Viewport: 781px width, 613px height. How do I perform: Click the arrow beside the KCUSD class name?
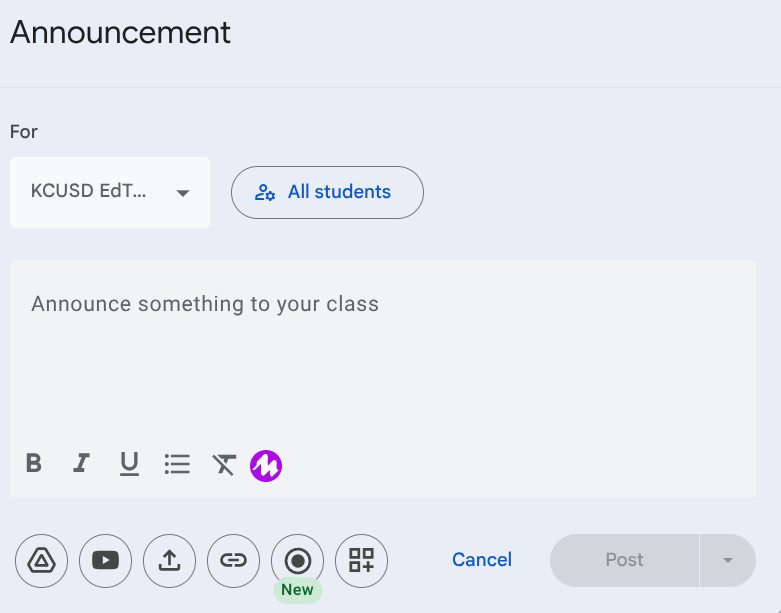[x=183, y=193]
